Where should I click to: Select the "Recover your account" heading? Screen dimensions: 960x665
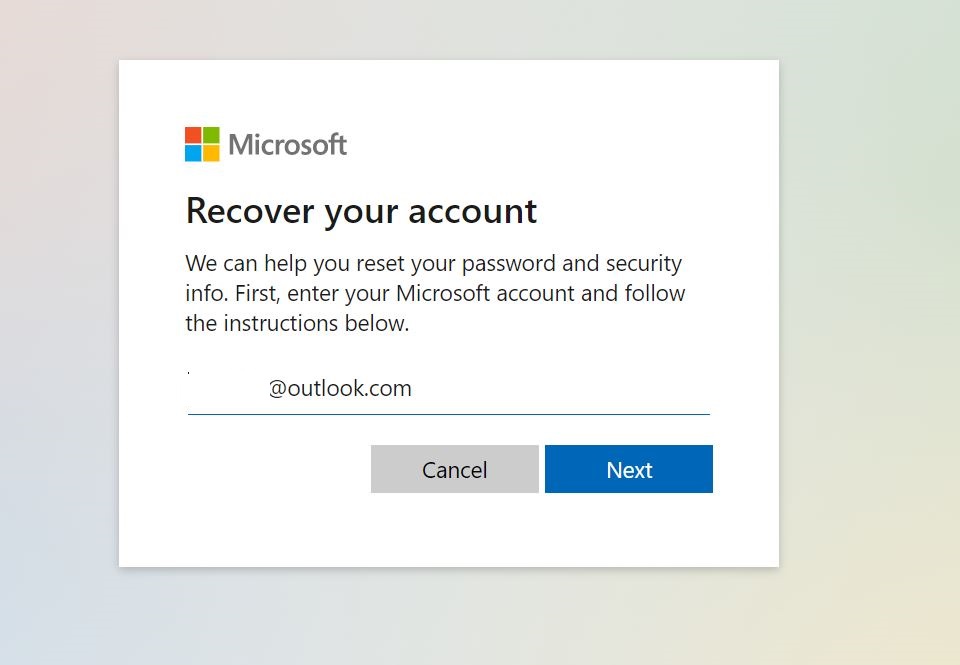pos(361,211)
